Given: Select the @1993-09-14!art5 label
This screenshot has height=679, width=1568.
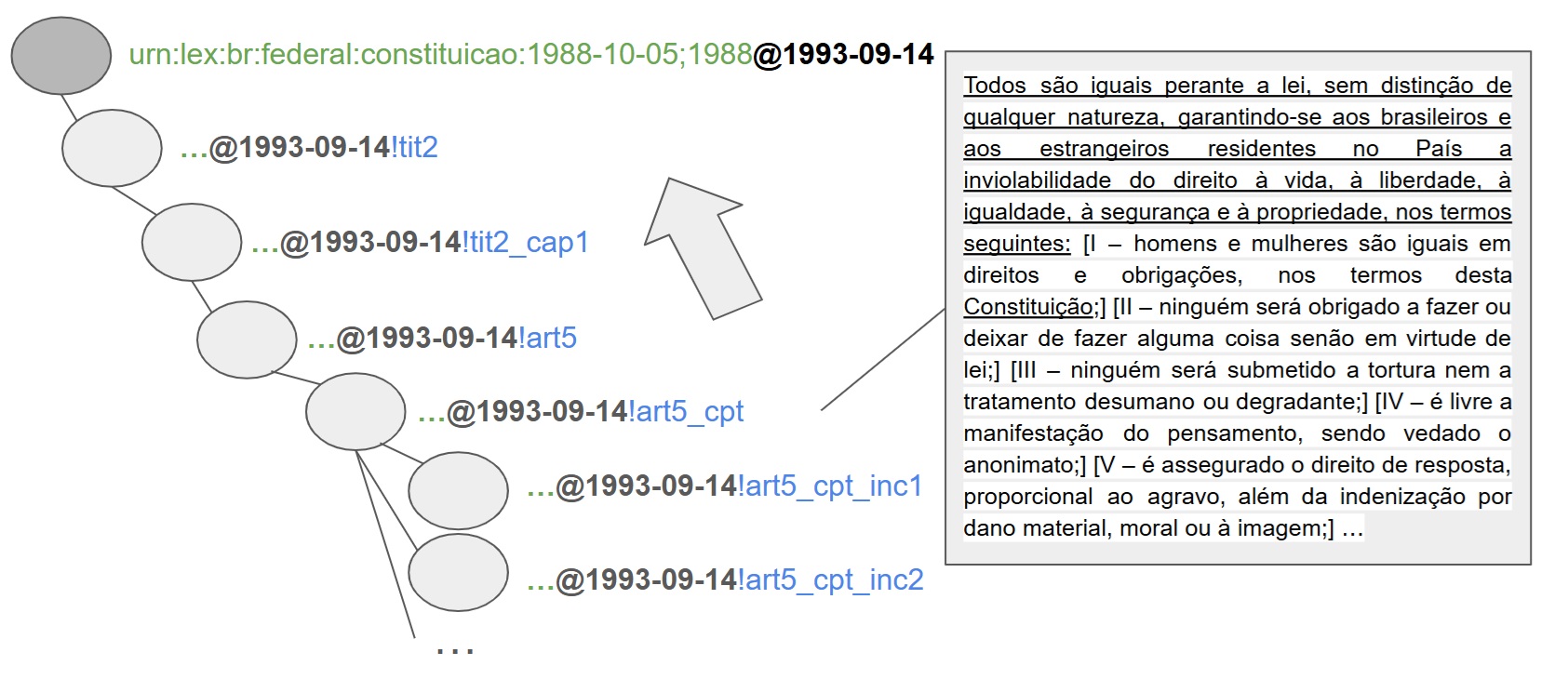Looking at the screenshot, I should click(x=443, y=338).
